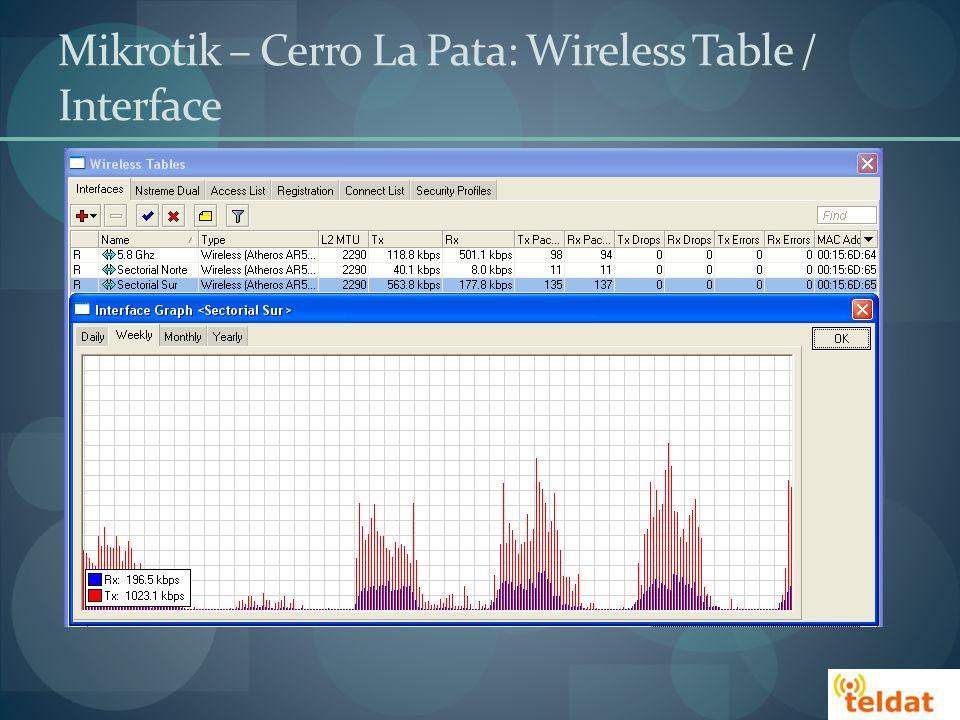Click the red plus Add button
This screenshot has width=960, height=720.
point(81,216)
